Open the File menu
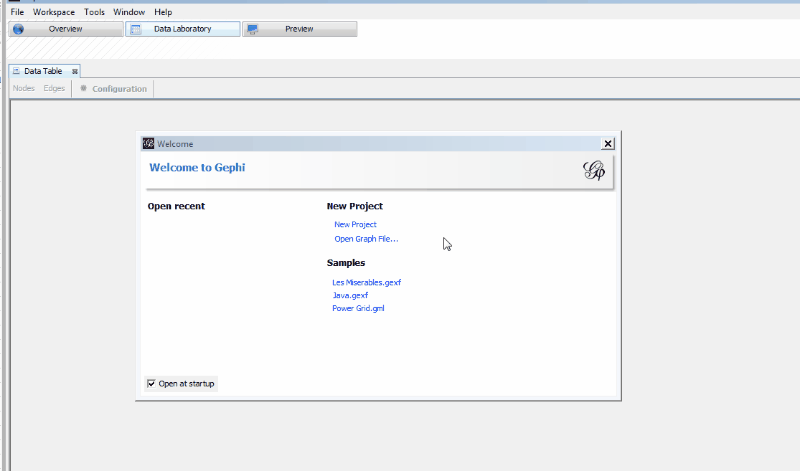Image resolution: width=800 pixels, height=471 pixels. [17, 12]
